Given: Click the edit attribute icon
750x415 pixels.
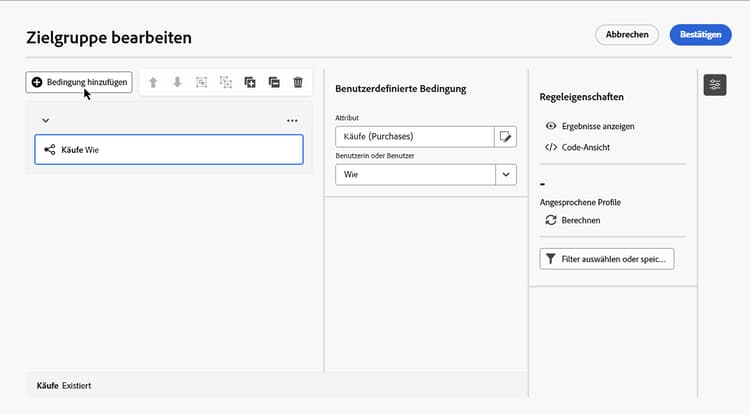Looking at the screenshot, I should coord(506,137).
